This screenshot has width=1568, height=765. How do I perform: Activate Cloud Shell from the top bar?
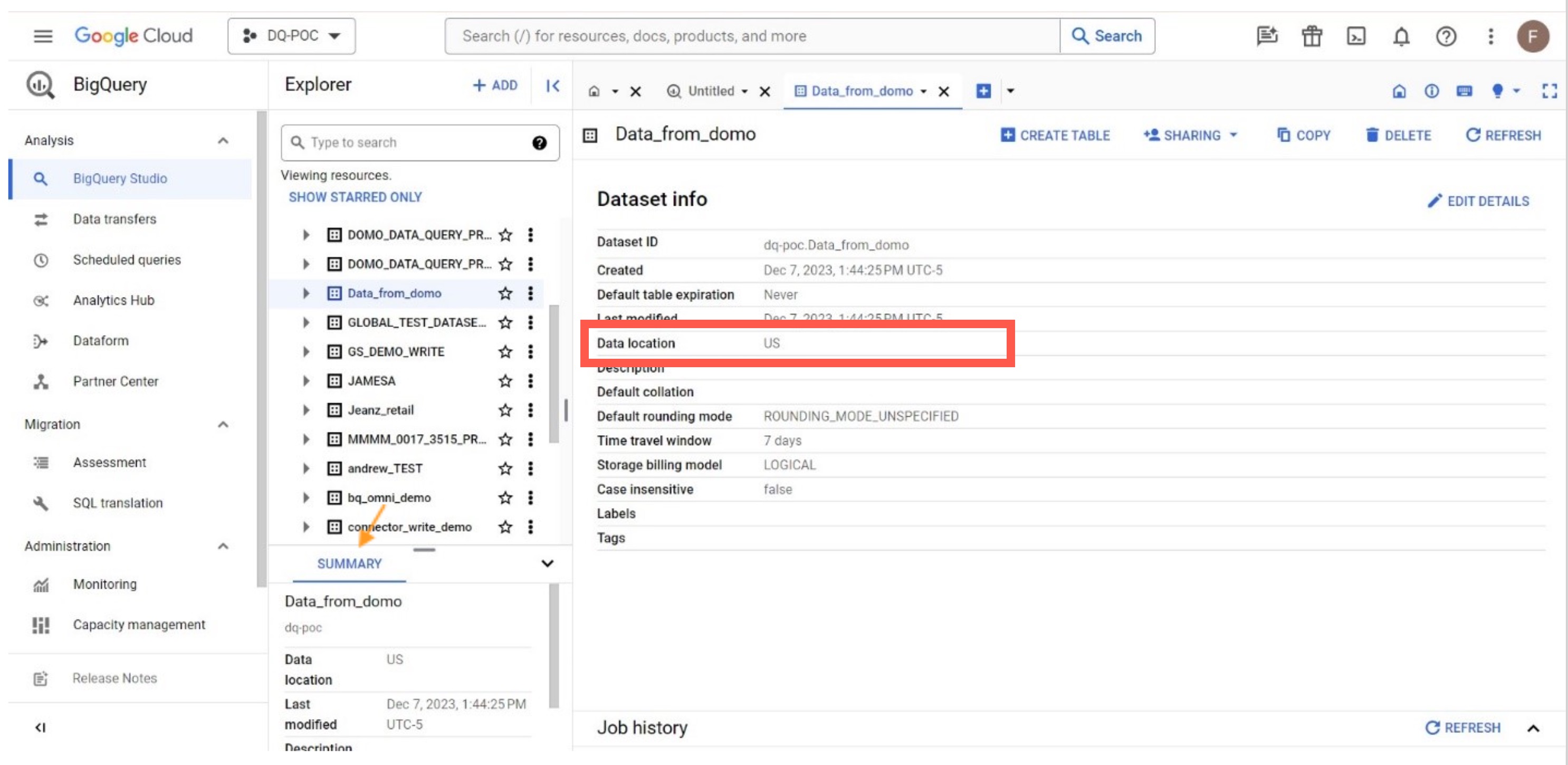tap(1356, 36)
